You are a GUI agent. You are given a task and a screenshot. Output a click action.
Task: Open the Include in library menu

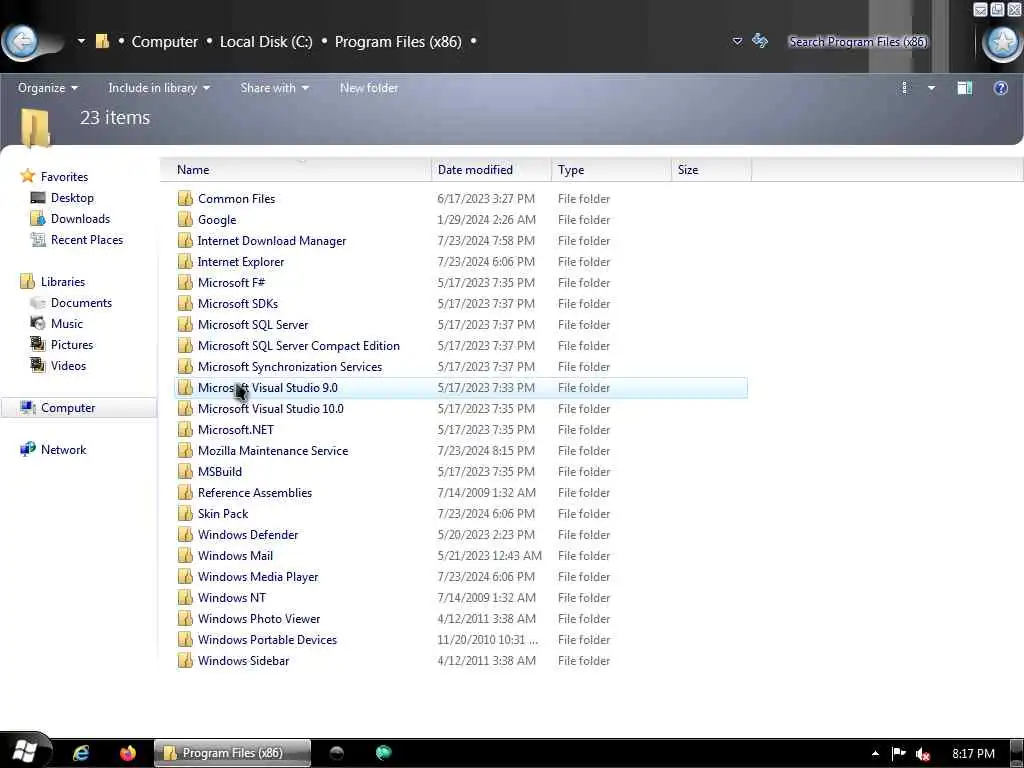coord(159,88)
